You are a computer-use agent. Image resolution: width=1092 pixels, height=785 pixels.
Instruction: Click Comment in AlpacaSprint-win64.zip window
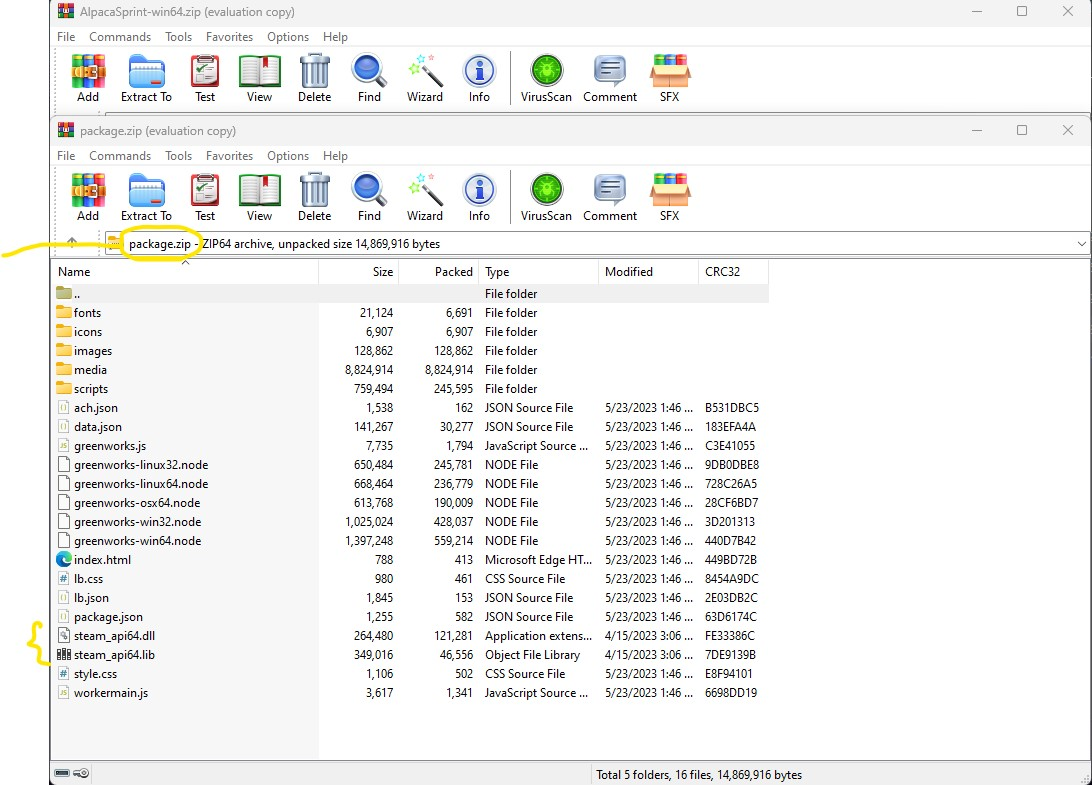point(610,78)
